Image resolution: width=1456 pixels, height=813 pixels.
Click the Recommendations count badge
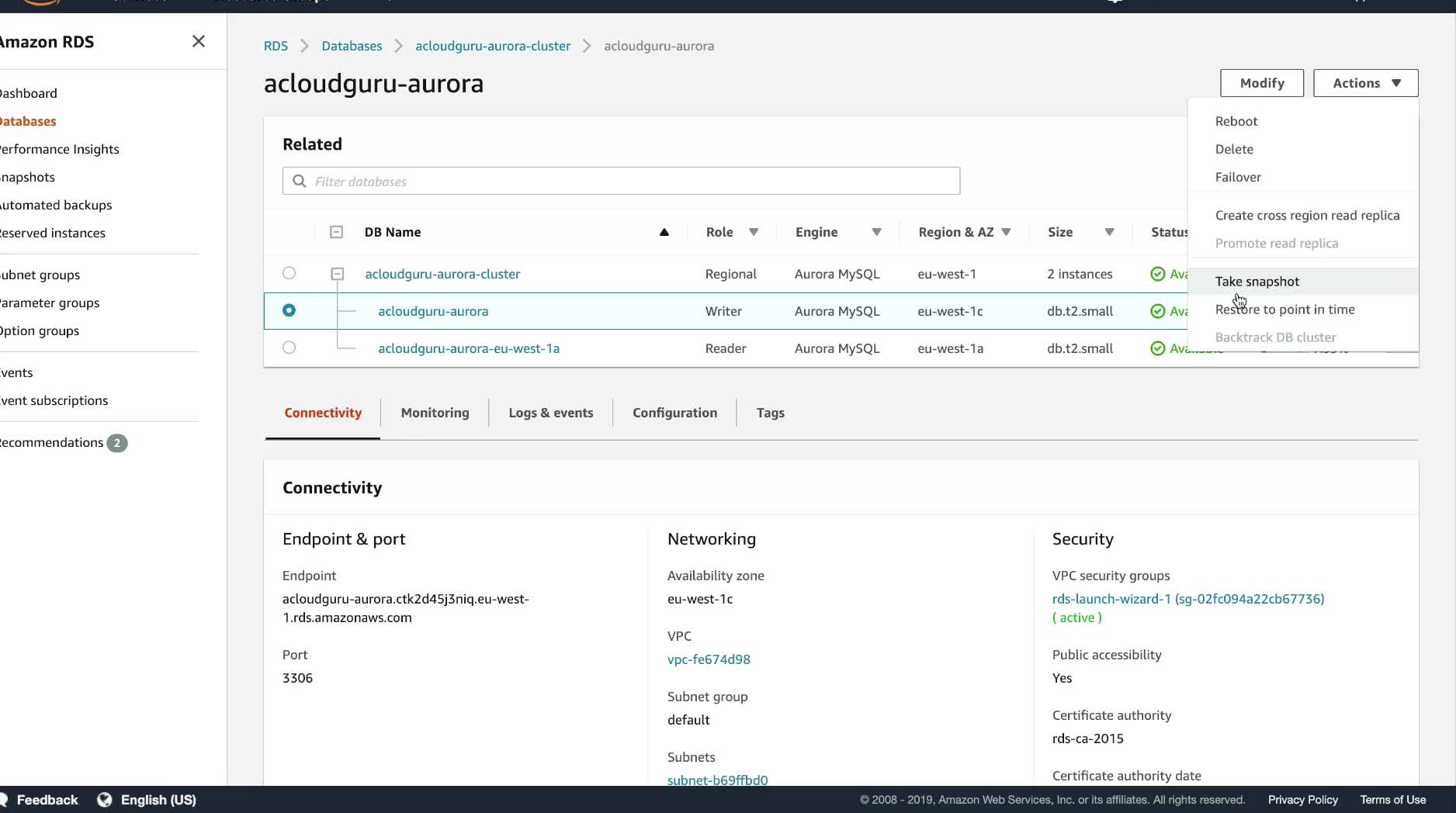point(117,443)
